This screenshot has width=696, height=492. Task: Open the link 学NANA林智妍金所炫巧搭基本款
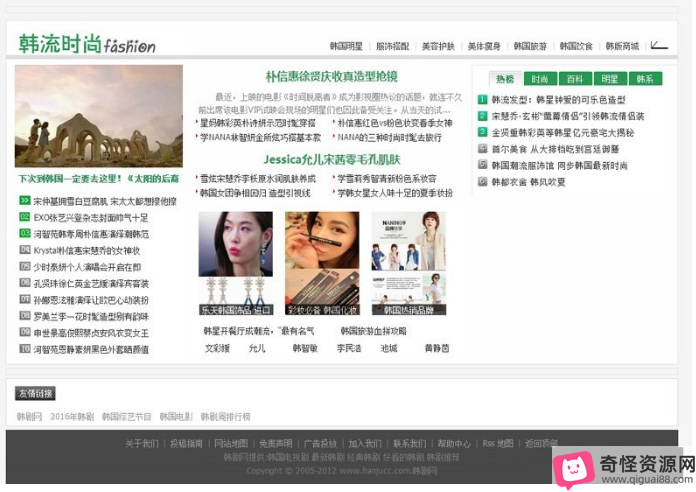(x=260, y=137)
